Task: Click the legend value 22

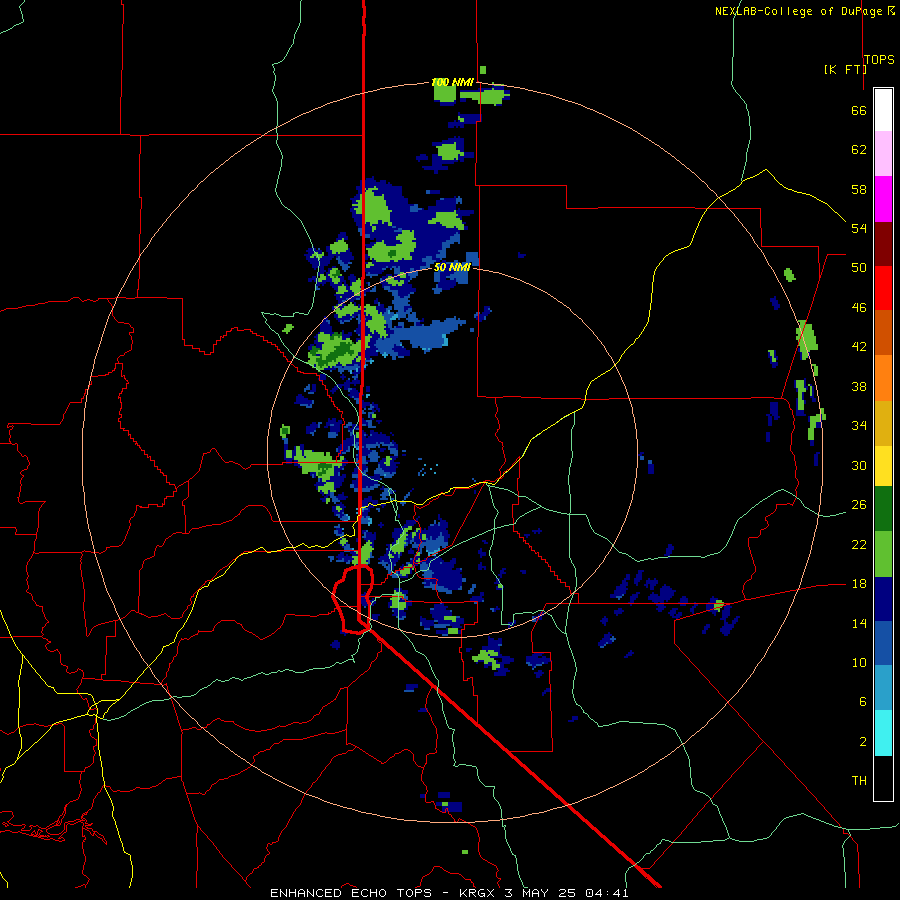Action: click(859, 544)
